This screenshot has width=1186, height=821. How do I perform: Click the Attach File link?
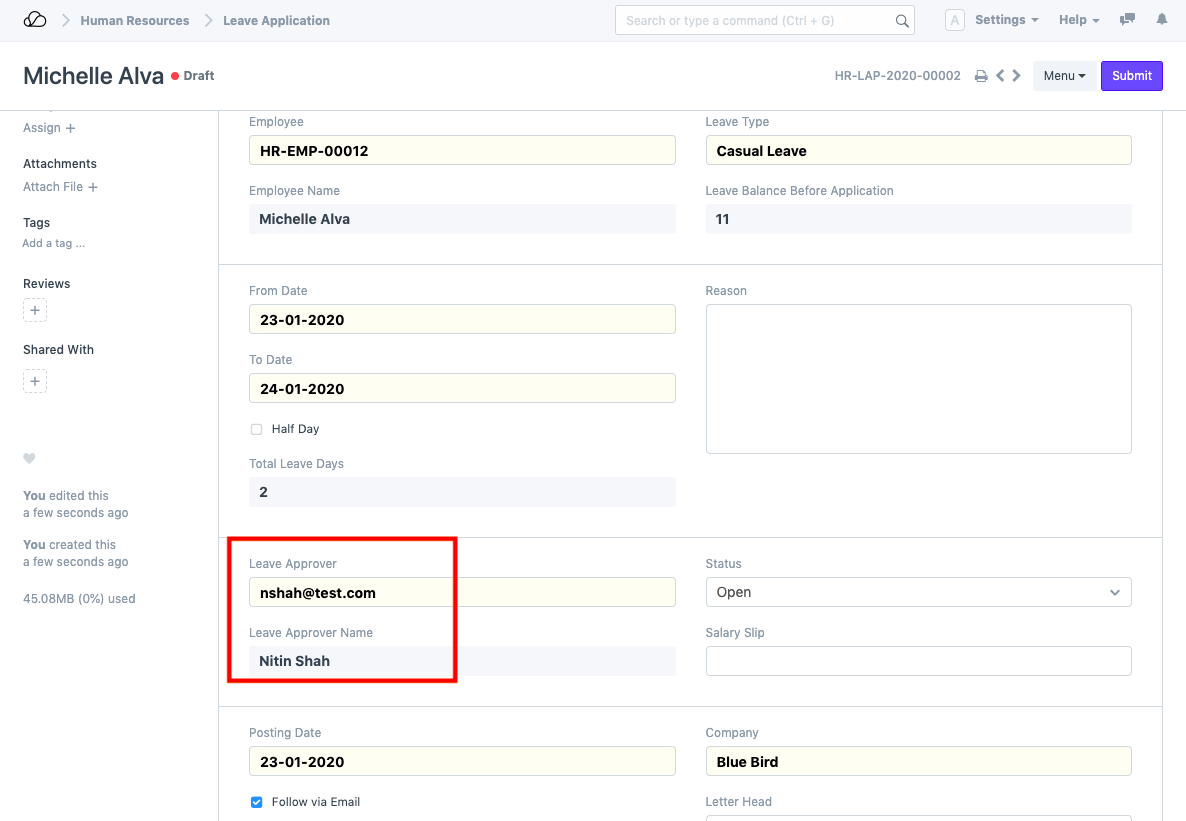click(x=60, y=187)
